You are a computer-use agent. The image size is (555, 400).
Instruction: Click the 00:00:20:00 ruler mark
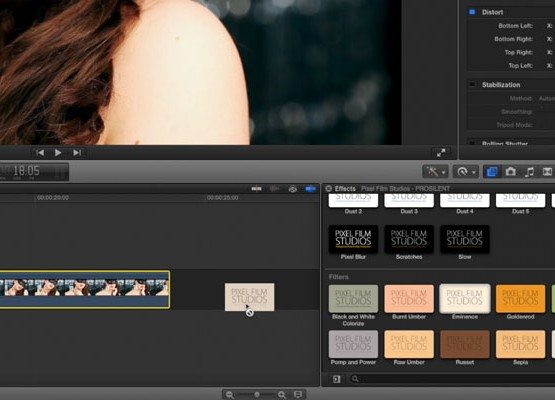pos(53,198)
